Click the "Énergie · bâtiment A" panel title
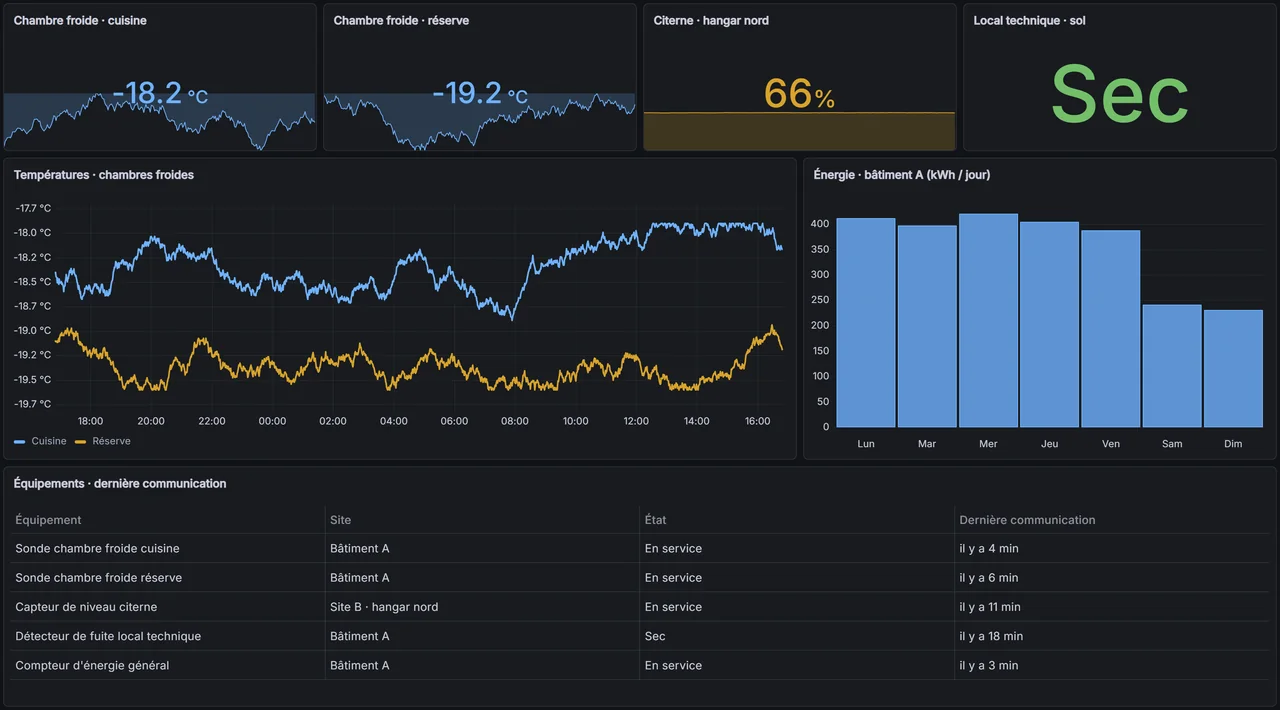Image resolution: width=1280 pixels, height=710 pixels. [x=902, y=175]
